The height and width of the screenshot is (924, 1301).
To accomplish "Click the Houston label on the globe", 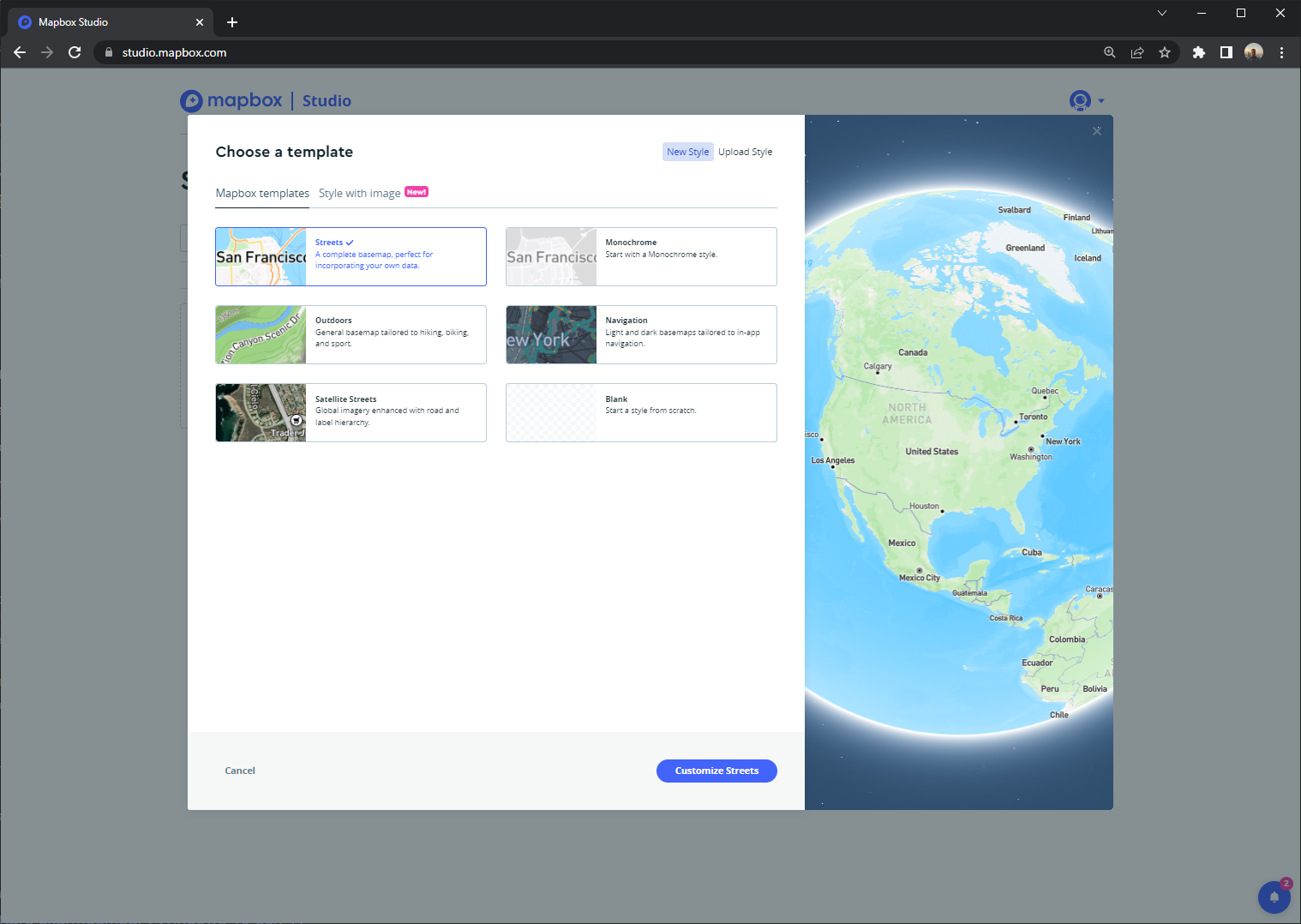I will (x=924, y=506).
